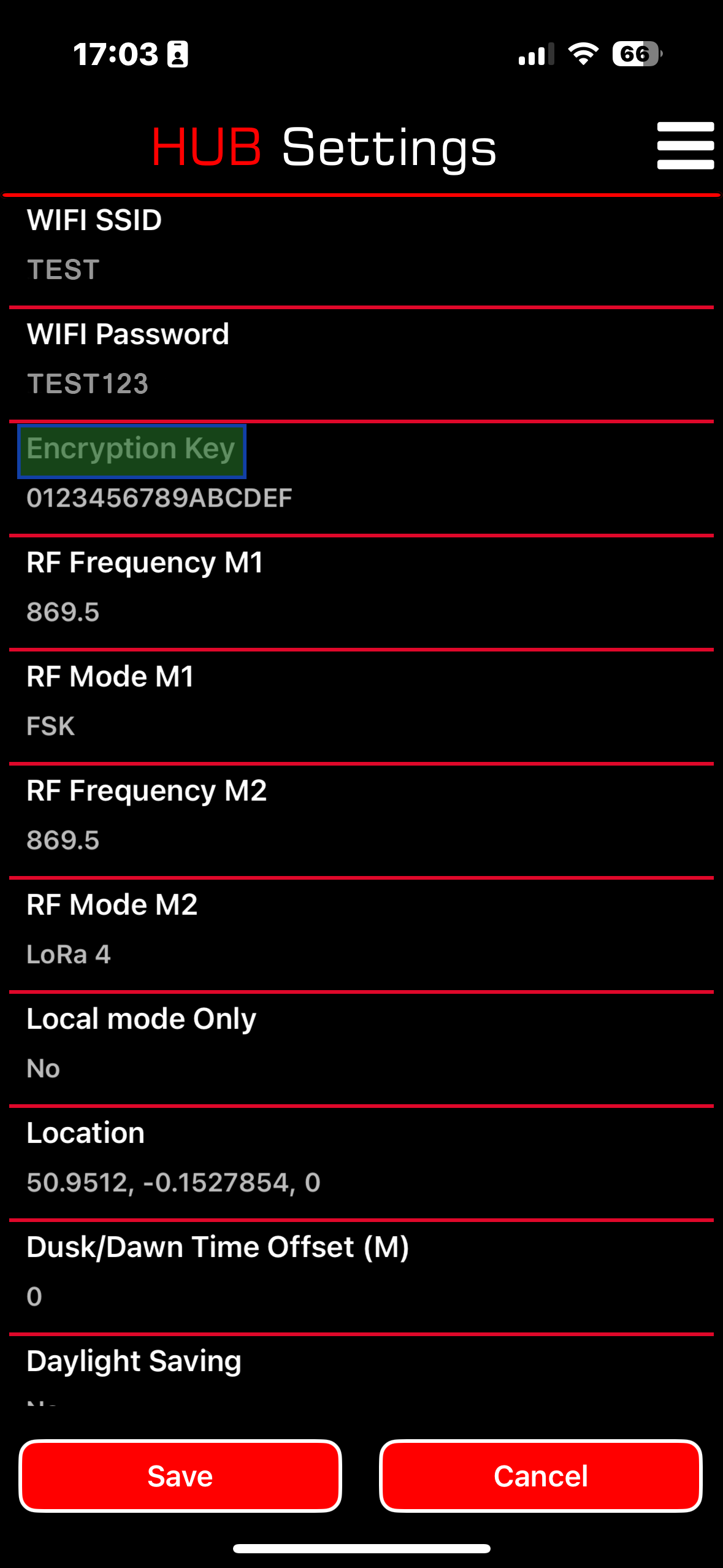This screenshot has height=1568, width=723.
Task: Save the hub settings
Action: pos(180,1475)
